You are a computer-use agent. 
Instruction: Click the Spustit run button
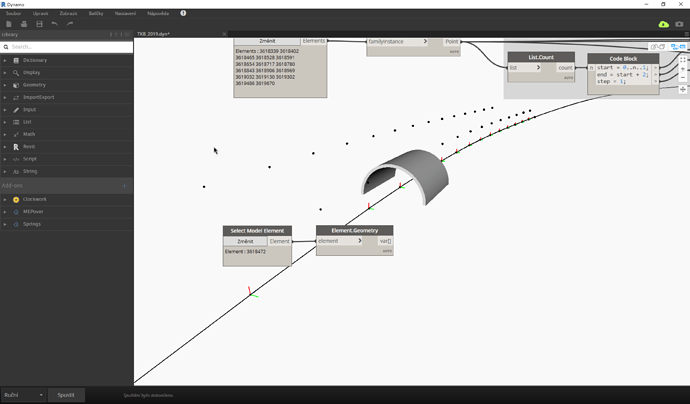(66, 395)
